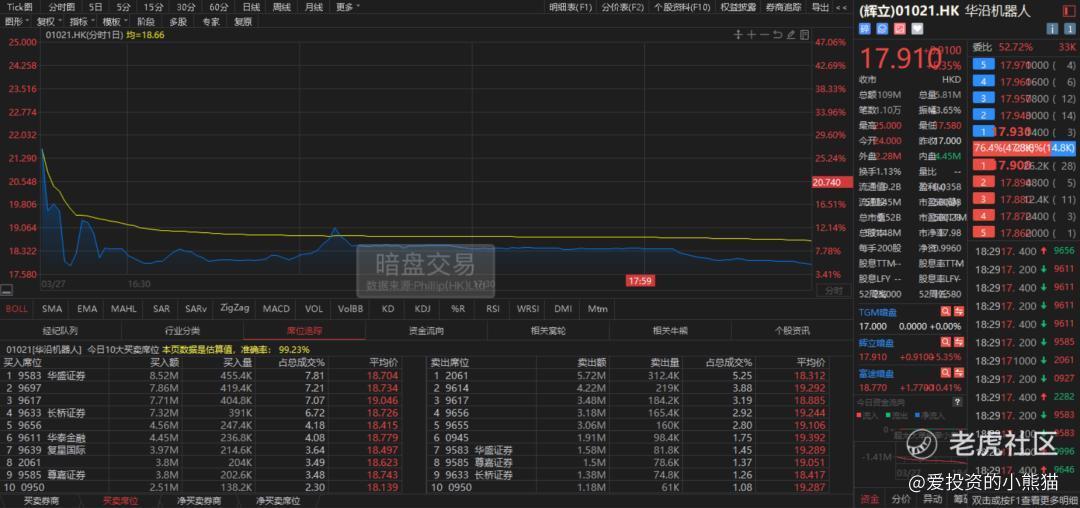Viewport: 1080px width, 508px height.
Task: Toggle the RSI indicator
Action: (492, 309)
